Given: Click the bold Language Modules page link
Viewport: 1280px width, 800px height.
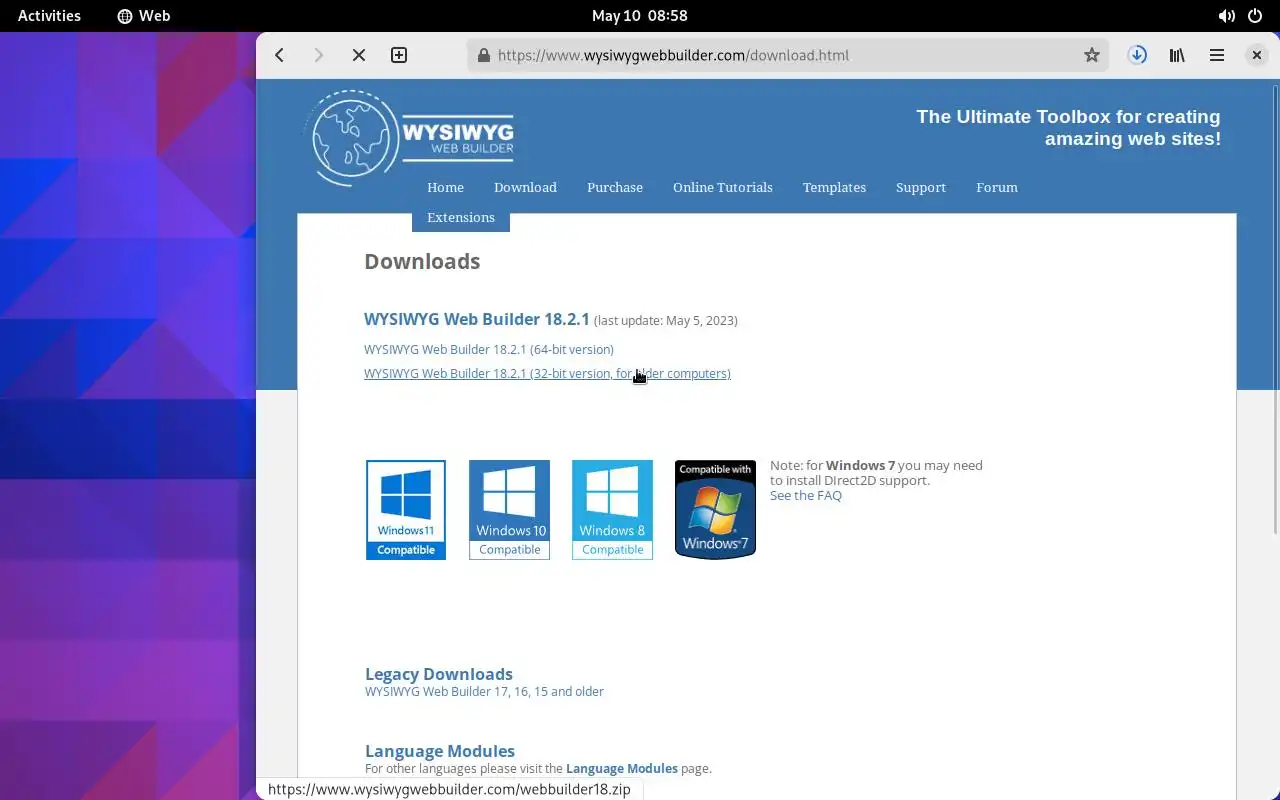Looking at the screenshot, I should [622, 768].
